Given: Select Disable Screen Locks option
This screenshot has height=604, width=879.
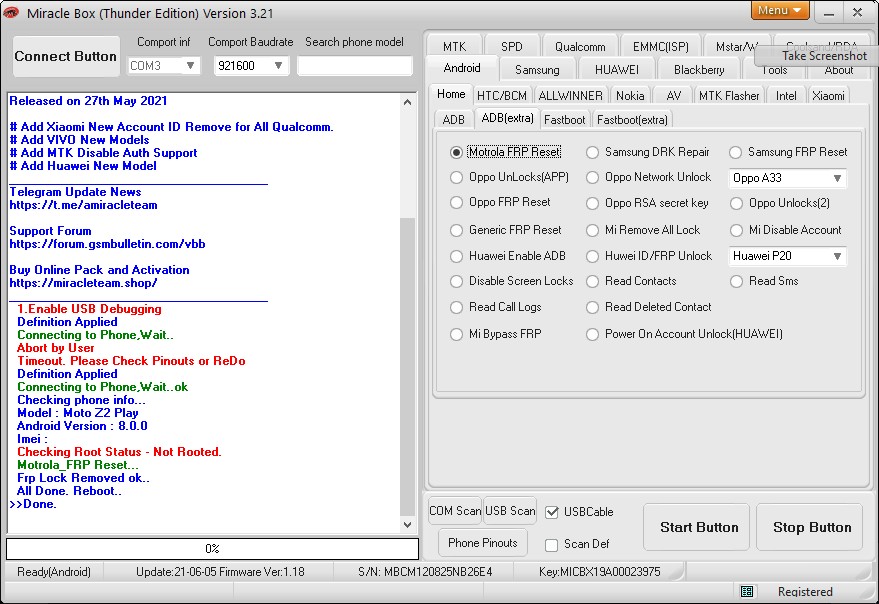Looking at the screenshot, I should tap(456, 281).
